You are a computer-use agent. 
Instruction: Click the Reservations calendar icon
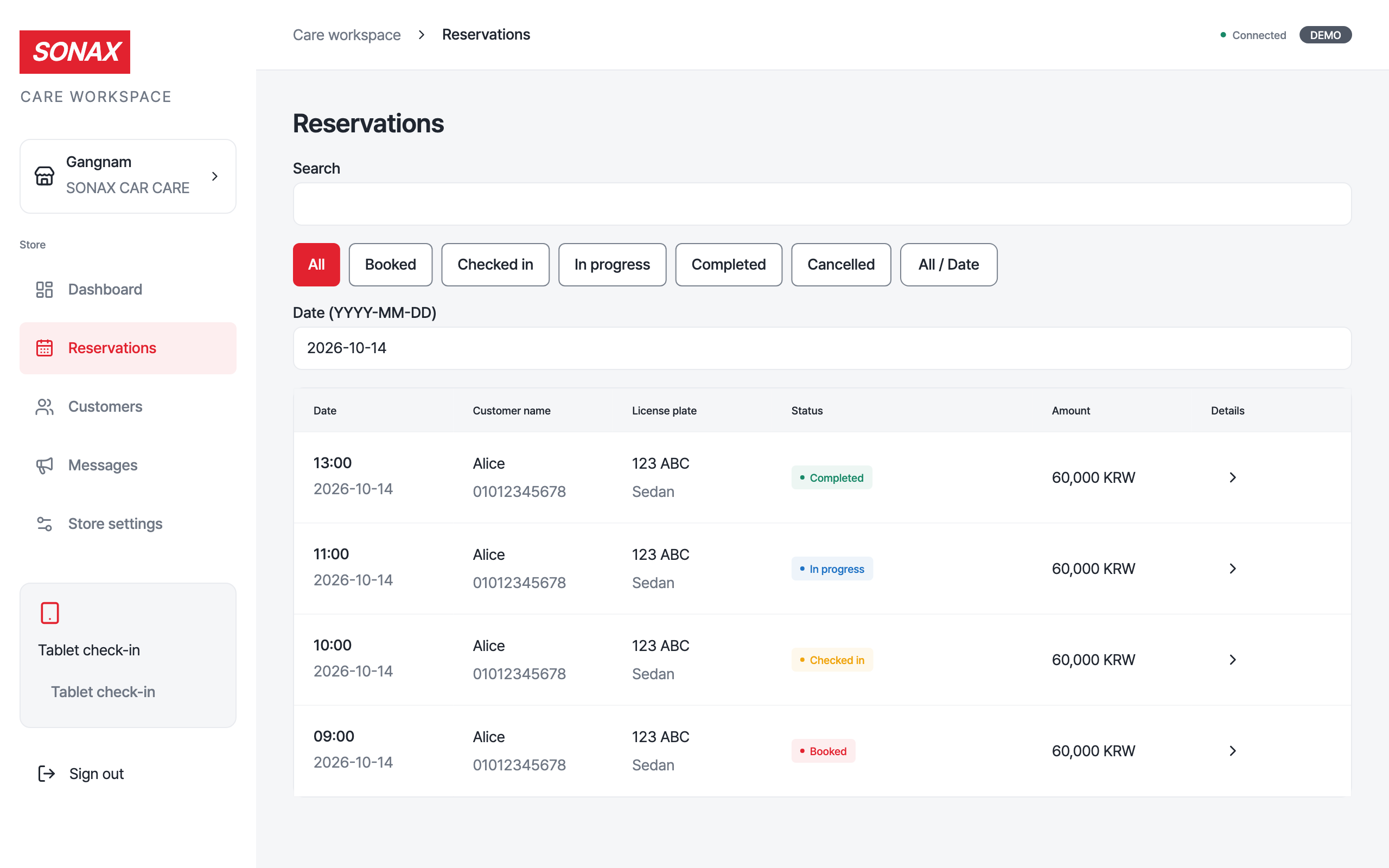[44, 348]
